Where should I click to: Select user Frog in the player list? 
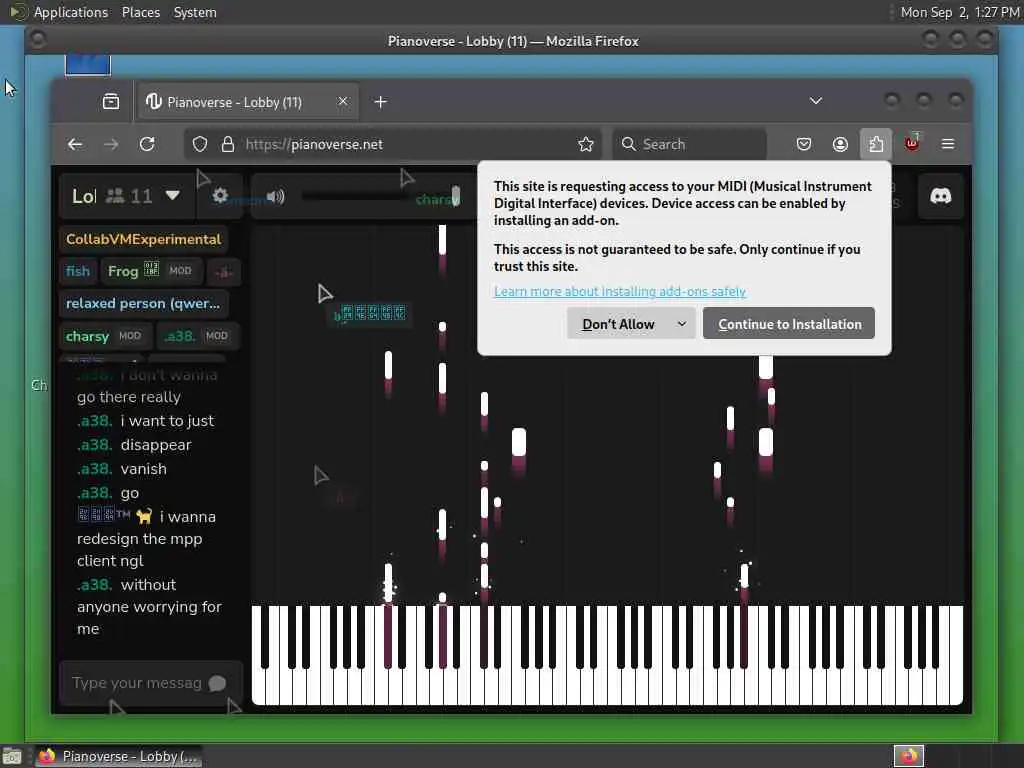152,271
